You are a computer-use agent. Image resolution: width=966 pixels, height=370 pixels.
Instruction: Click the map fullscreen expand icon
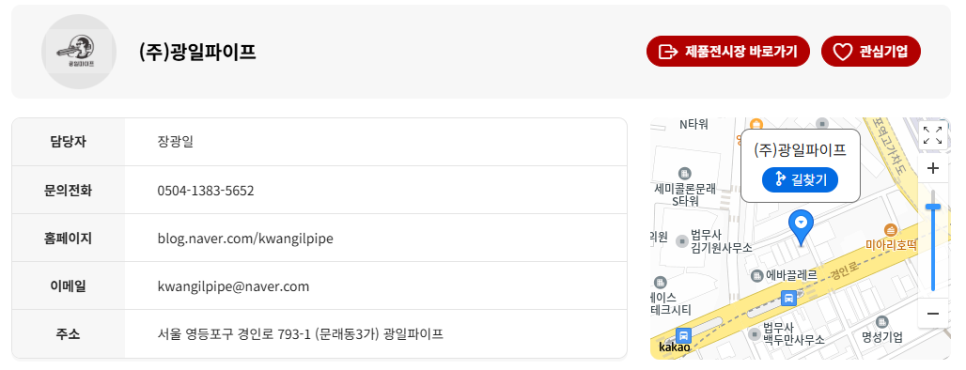point(933,135)
